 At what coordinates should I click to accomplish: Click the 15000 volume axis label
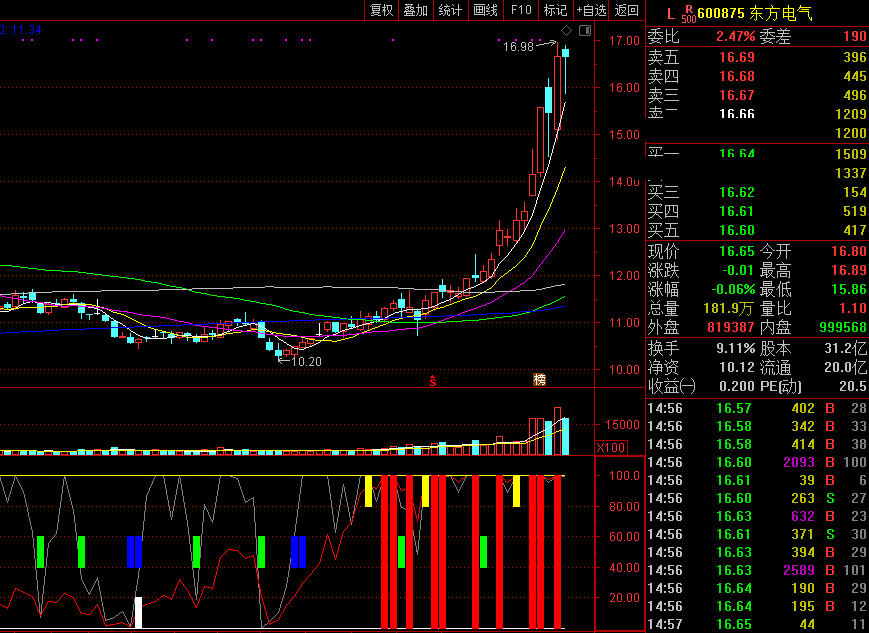tap(622, 425)
